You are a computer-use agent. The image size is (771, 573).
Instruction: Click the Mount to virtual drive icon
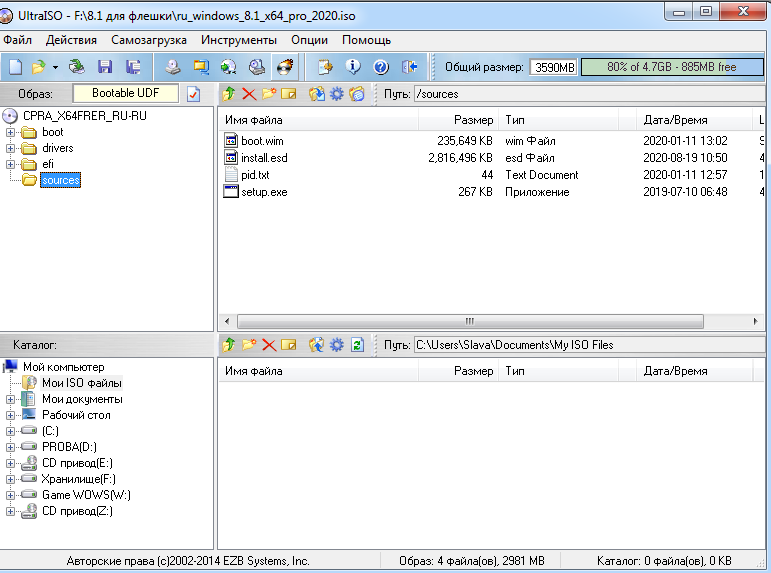point(257,67)
